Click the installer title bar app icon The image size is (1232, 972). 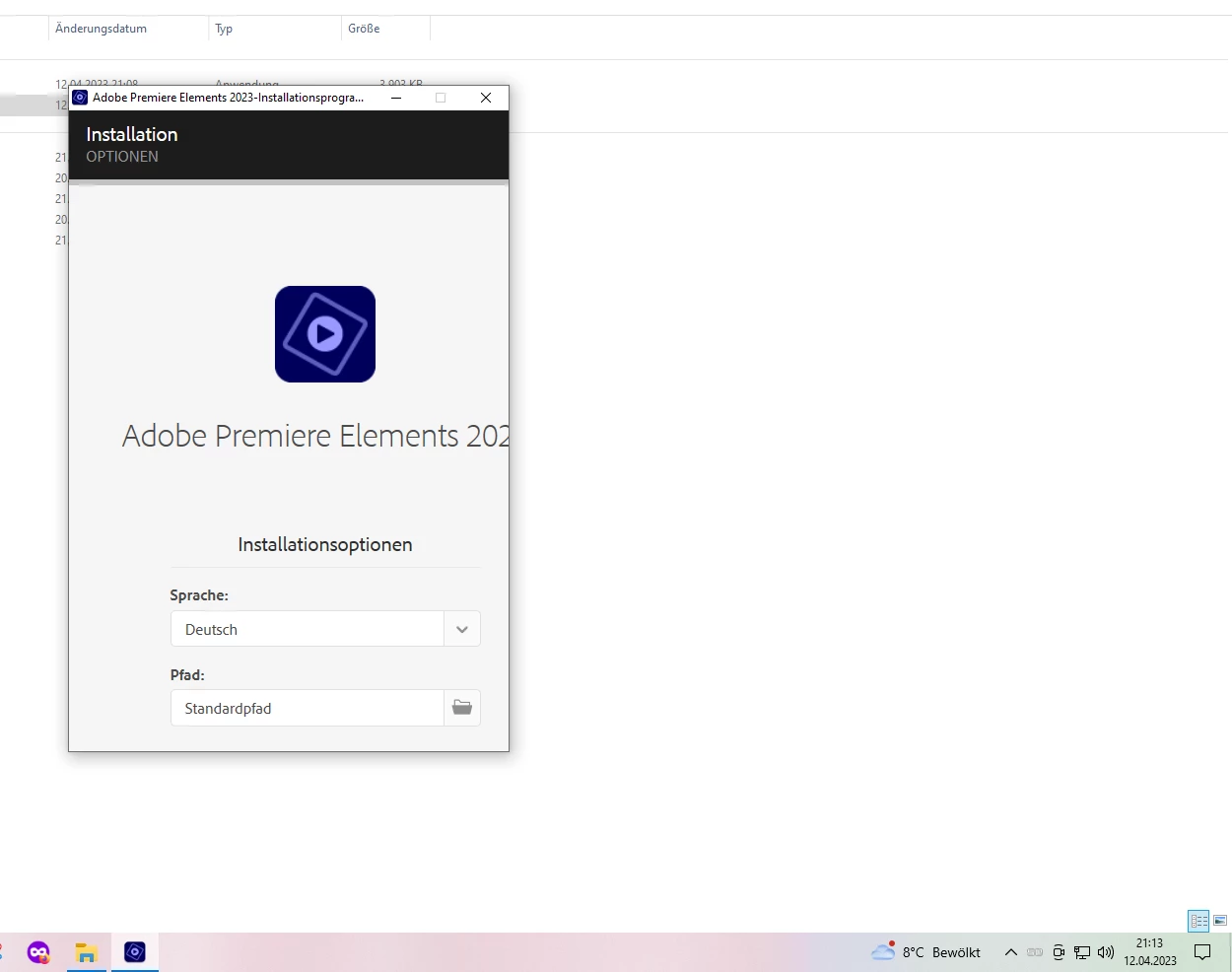(x=80, y=98)
